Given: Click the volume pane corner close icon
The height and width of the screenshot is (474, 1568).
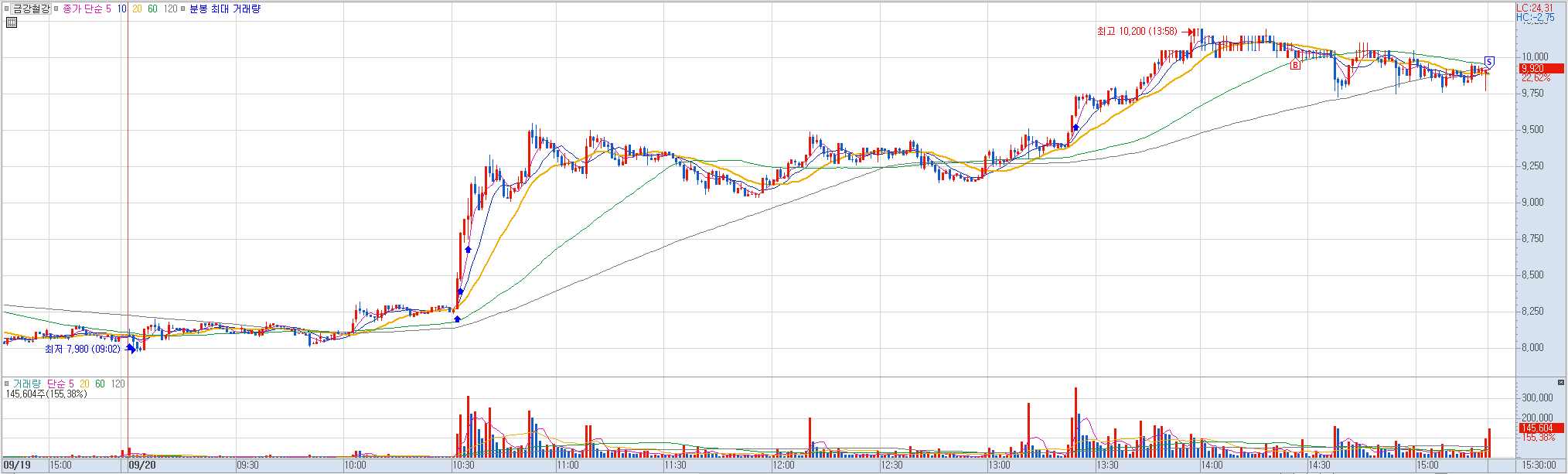Looking at the screenshot, I should click(x=1560, y=382).
